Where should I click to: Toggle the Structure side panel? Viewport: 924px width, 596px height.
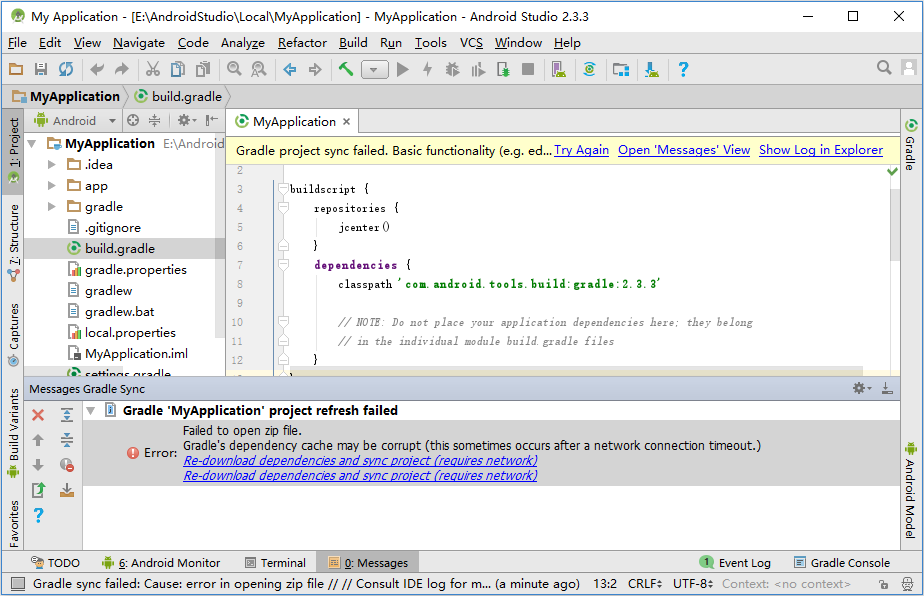tap(13, 242)
